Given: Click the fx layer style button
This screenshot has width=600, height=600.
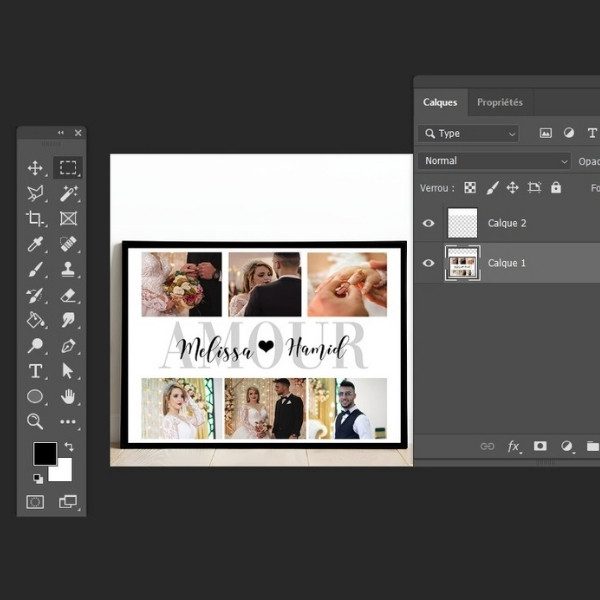Looking at the screenshot, I should click(x=514, y=446).
